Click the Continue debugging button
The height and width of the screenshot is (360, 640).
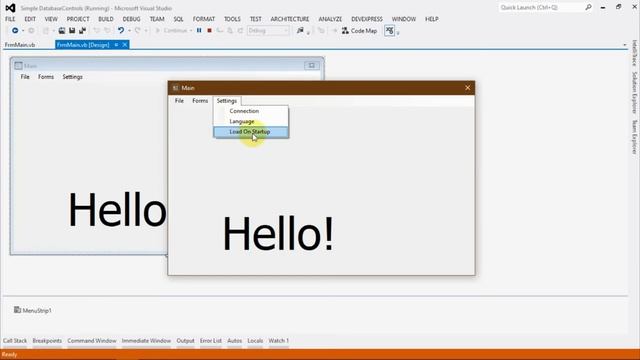coord(171,31)
